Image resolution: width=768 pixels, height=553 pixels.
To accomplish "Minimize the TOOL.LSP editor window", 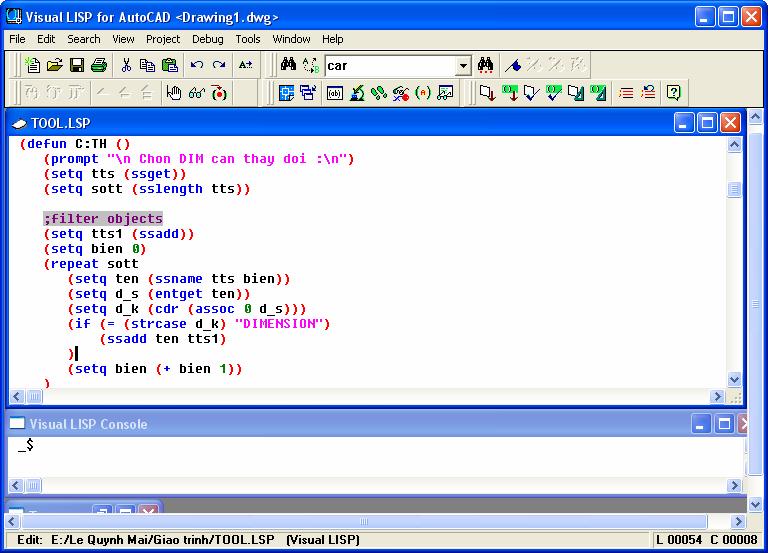I will point(684,123).
